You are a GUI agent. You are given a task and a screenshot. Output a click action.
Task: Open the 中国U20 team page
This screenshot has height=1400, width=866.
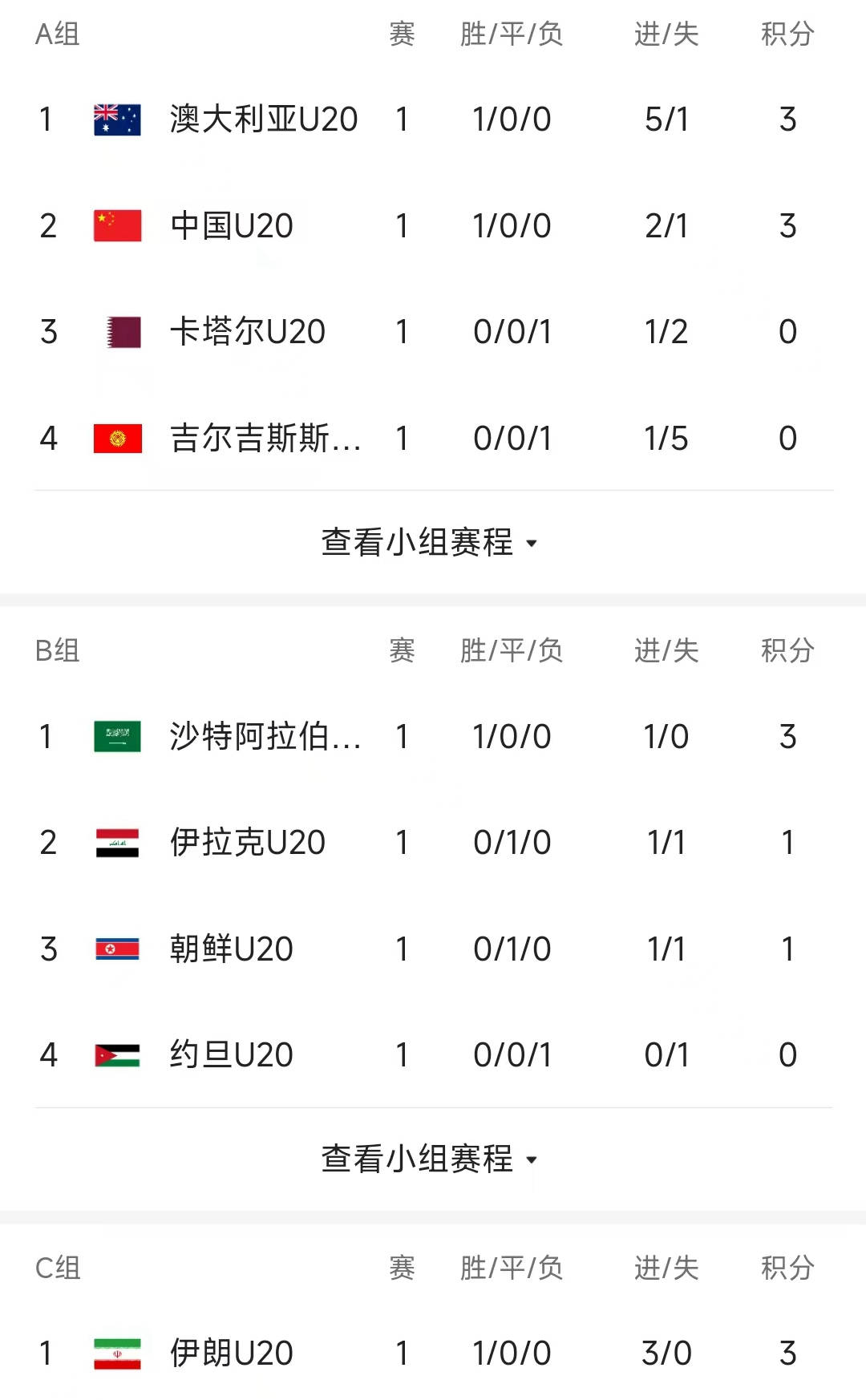[x=232, y=226]
